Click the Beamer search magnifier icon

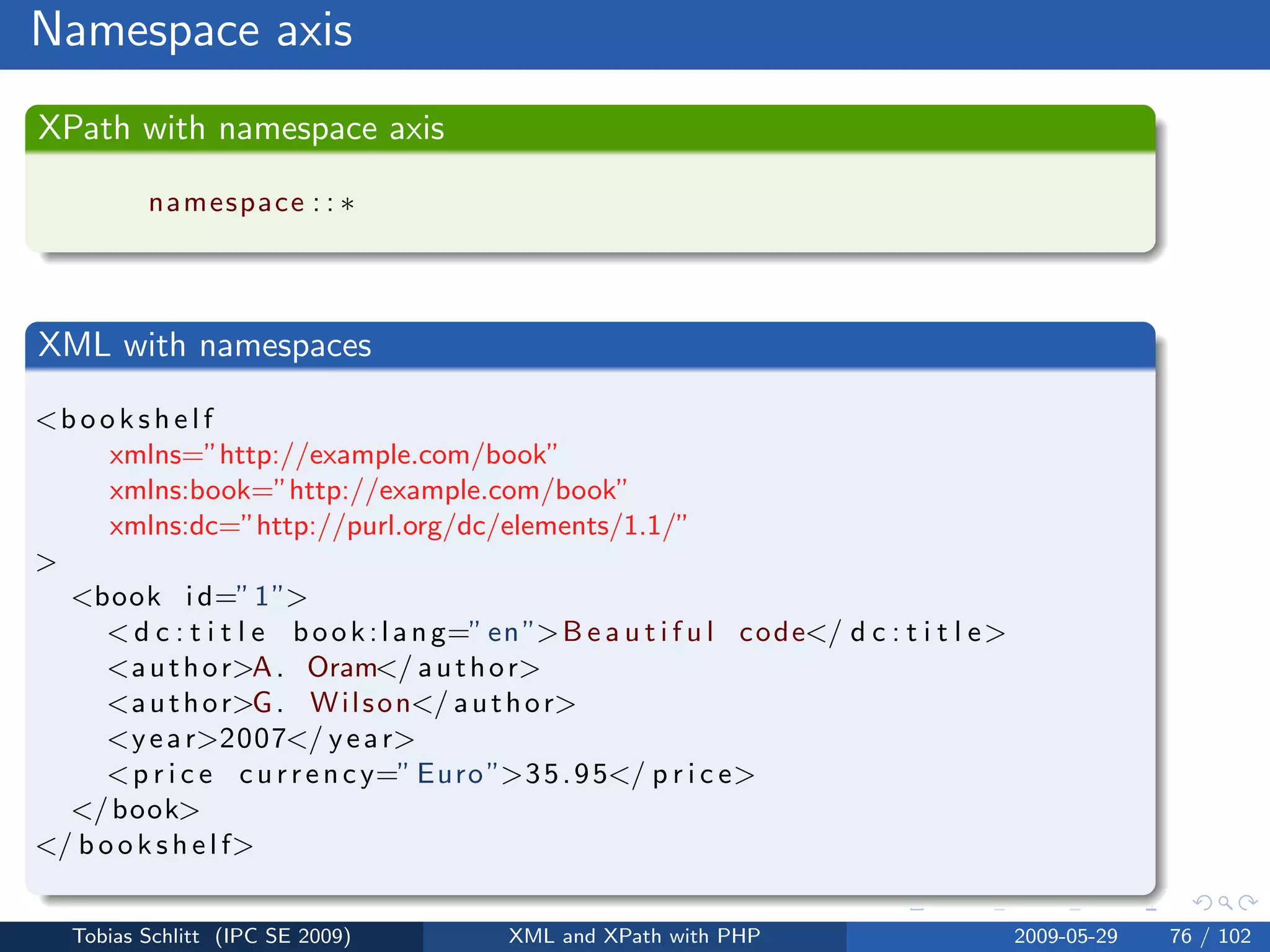pyautogui.click(x=1225, y=902)
